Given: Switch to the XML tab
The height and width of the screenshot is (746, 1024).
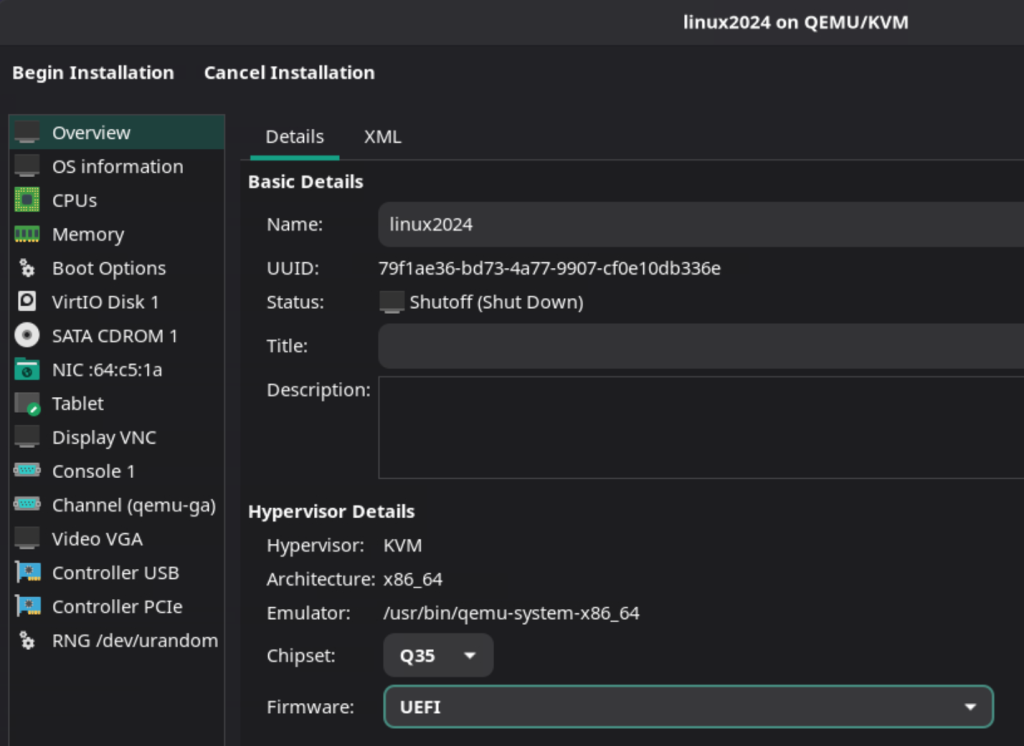Looking at the screenshot, I should tap(383, 137).
